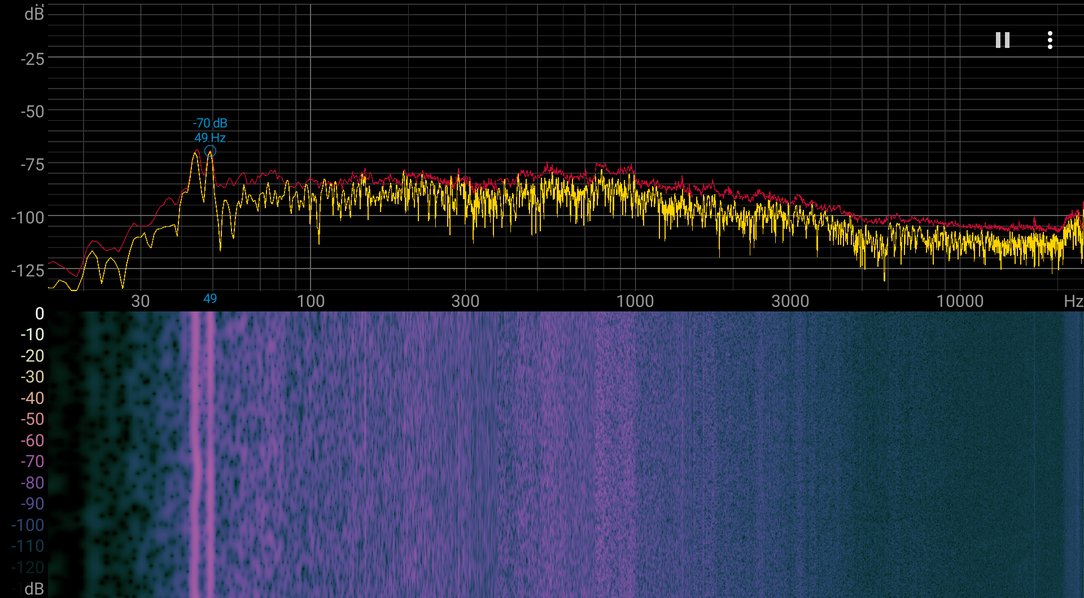Click the '-120' spectrogram color scale label
Image resolution: width=1084 pixels, height=598 pixels.
coord(28,568)
